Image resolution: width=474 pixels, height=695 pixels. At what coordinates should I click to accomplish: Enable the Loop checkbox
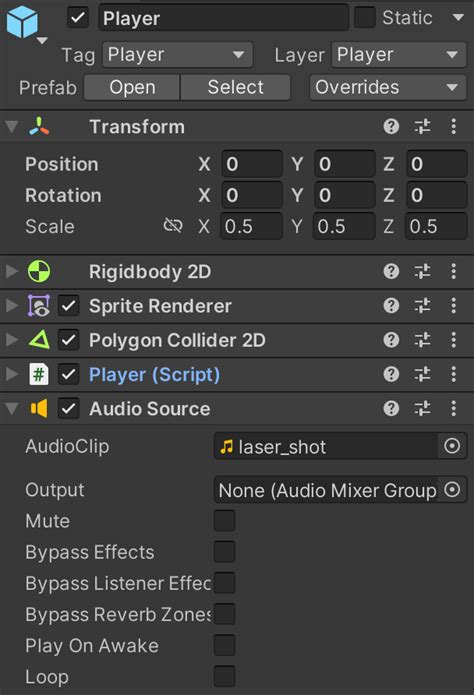pos(224,676)
